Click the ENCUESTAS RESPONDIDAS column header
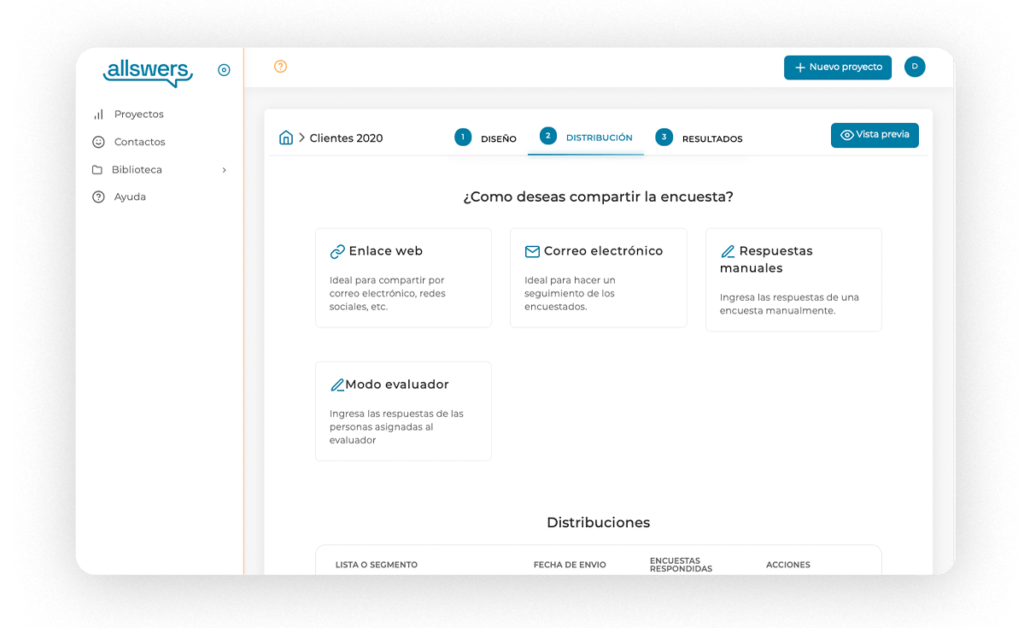The width and height of the screenshot is (1024, 628). pyautogui.click(x=680, y=565)
